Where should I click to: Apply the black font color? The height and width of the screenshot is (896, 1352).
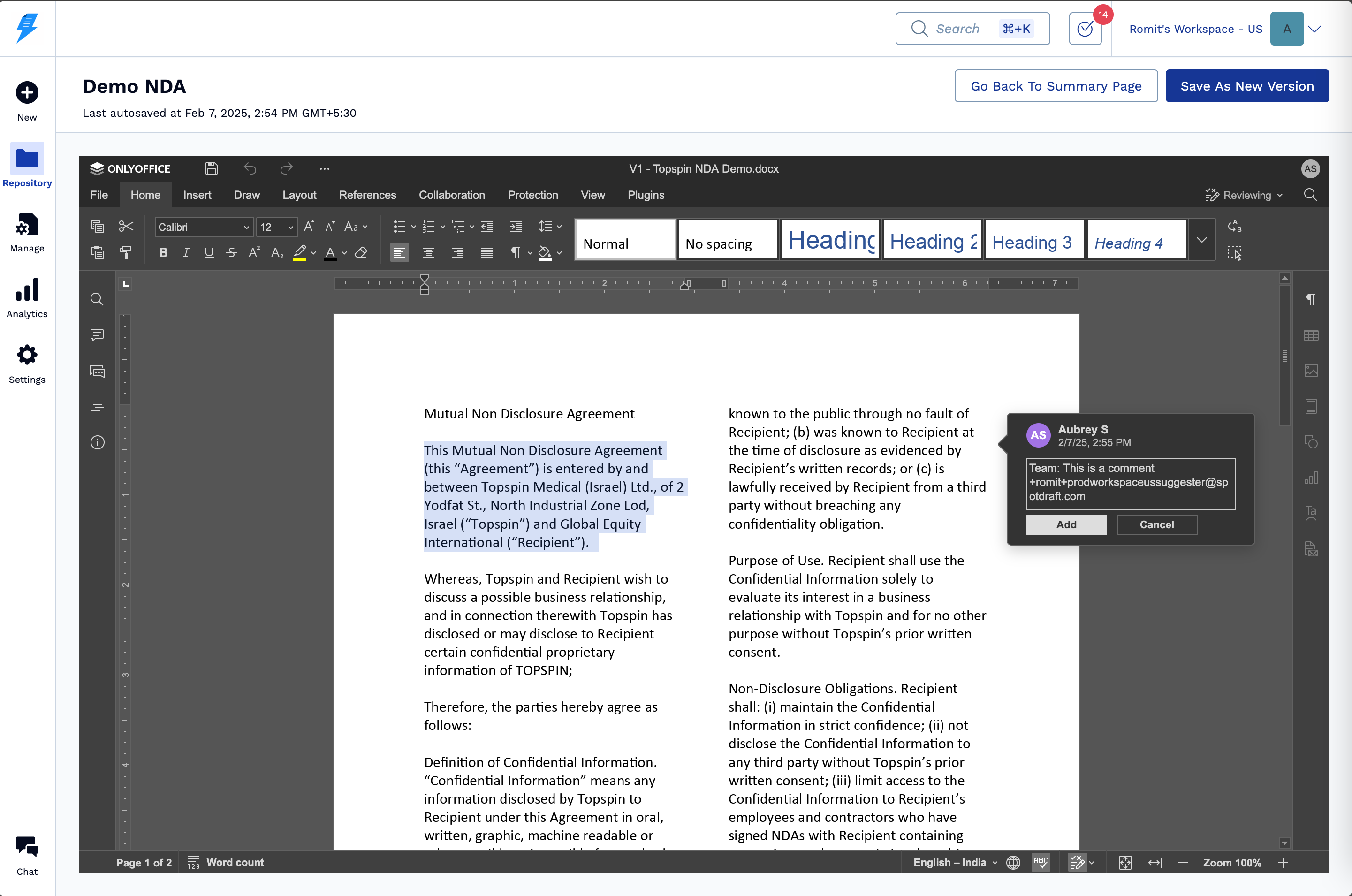pos(330,252)
